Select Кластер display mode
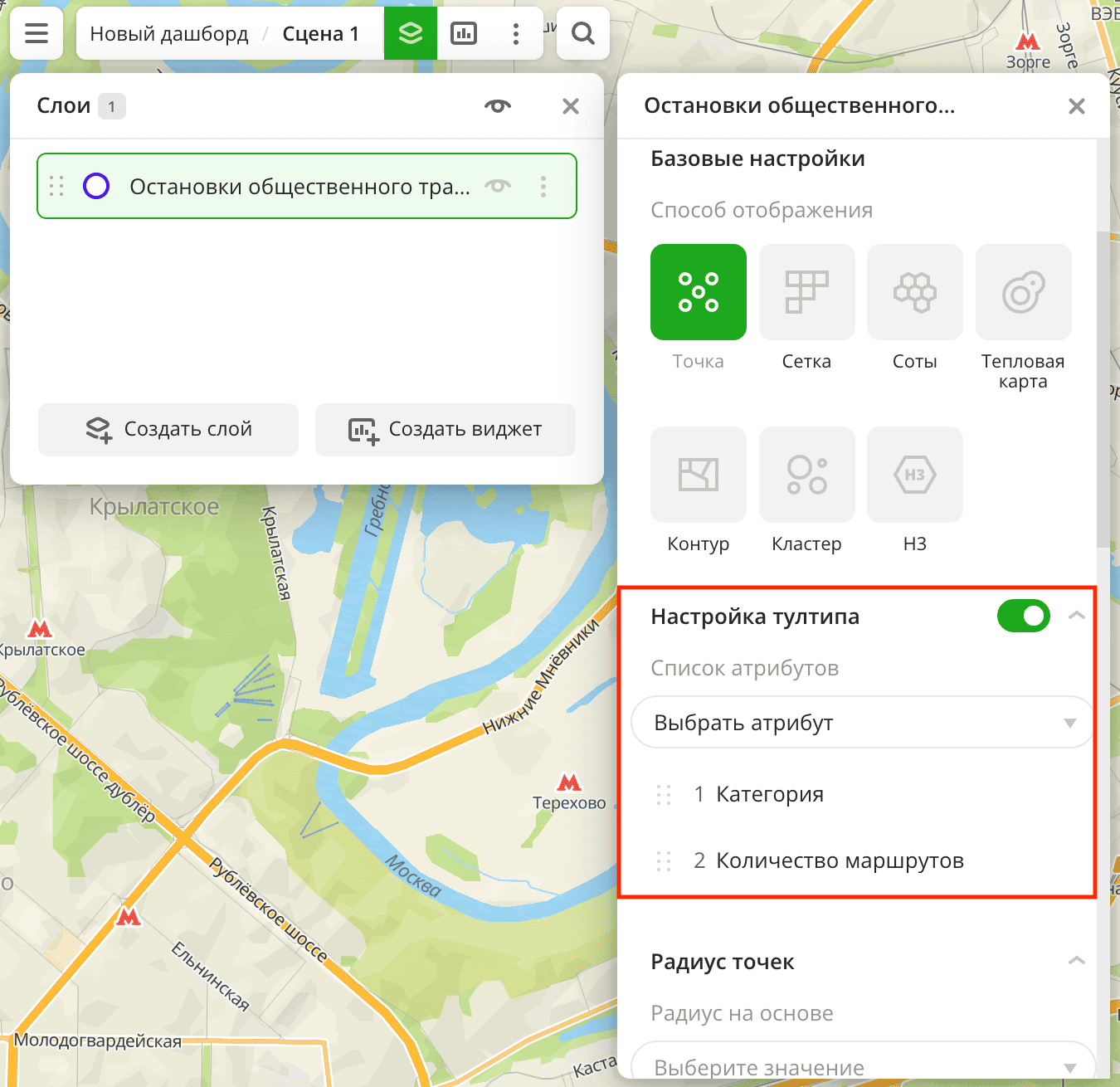The height and width of the screenshot is (1087, 1120). 806,475
